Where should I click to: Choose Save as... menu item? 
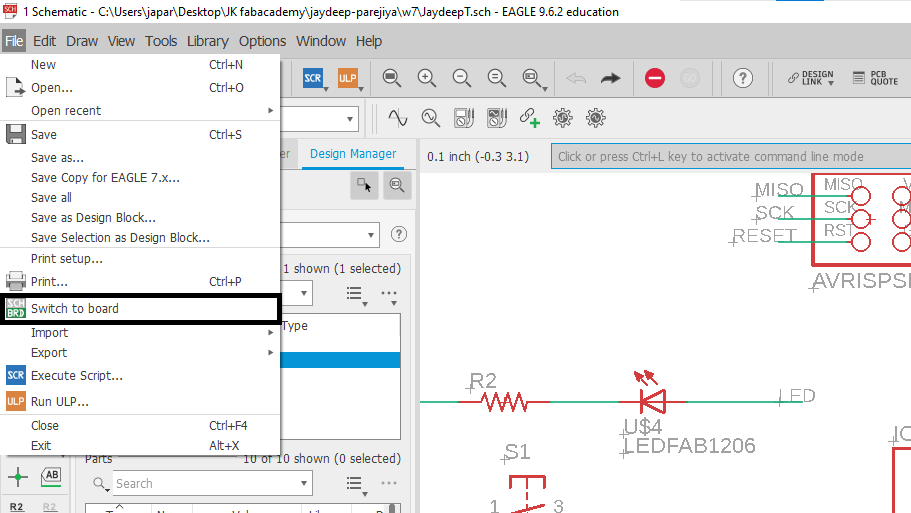coord(140,157)
